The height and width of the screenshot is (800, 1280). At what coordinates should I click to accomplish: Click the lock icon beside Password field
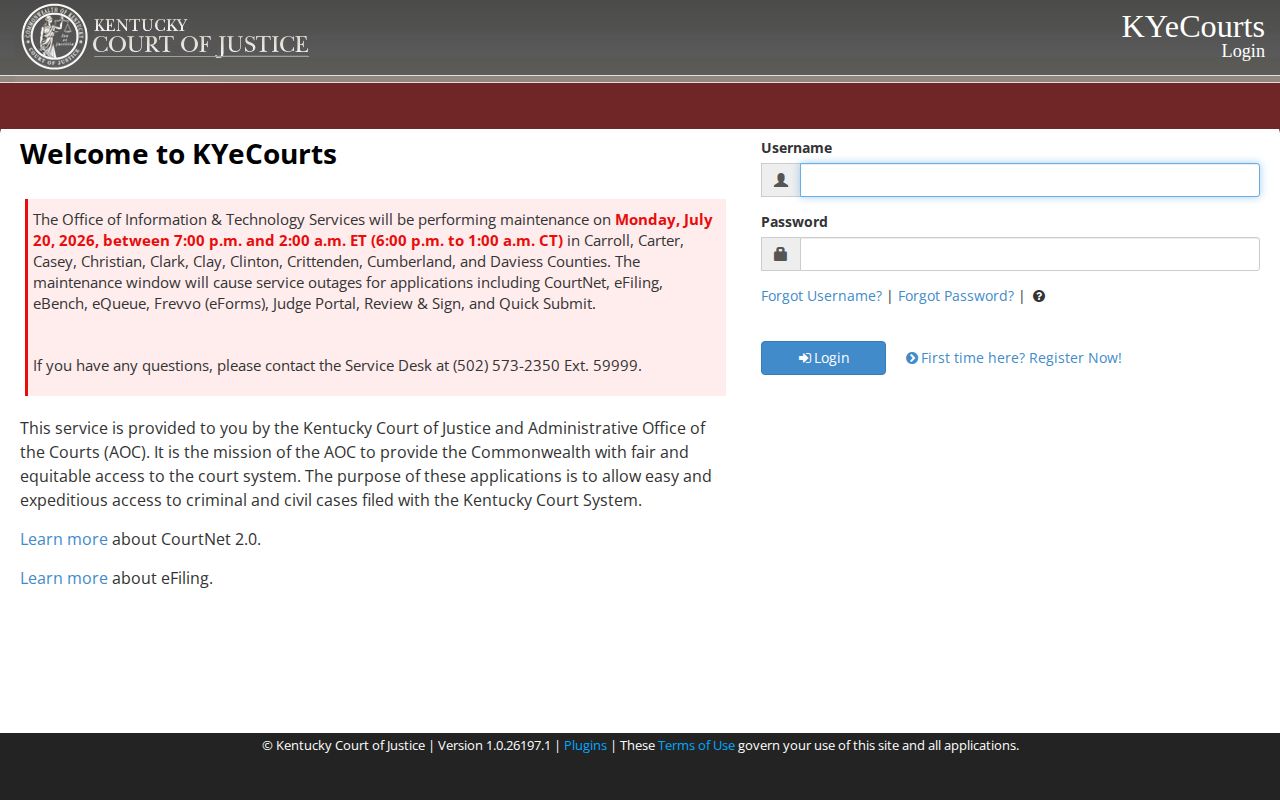coord(781,254)
